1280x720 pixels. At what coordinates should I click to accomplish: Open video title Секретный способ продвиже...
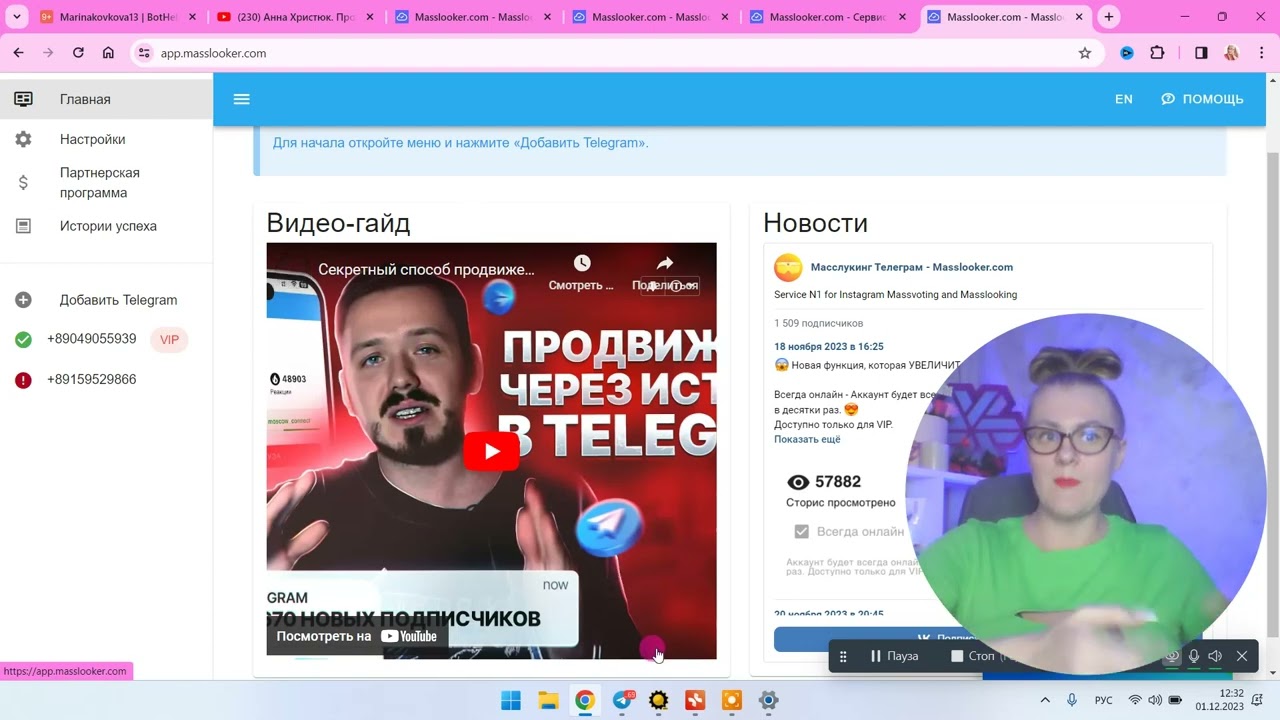[426, 270]
